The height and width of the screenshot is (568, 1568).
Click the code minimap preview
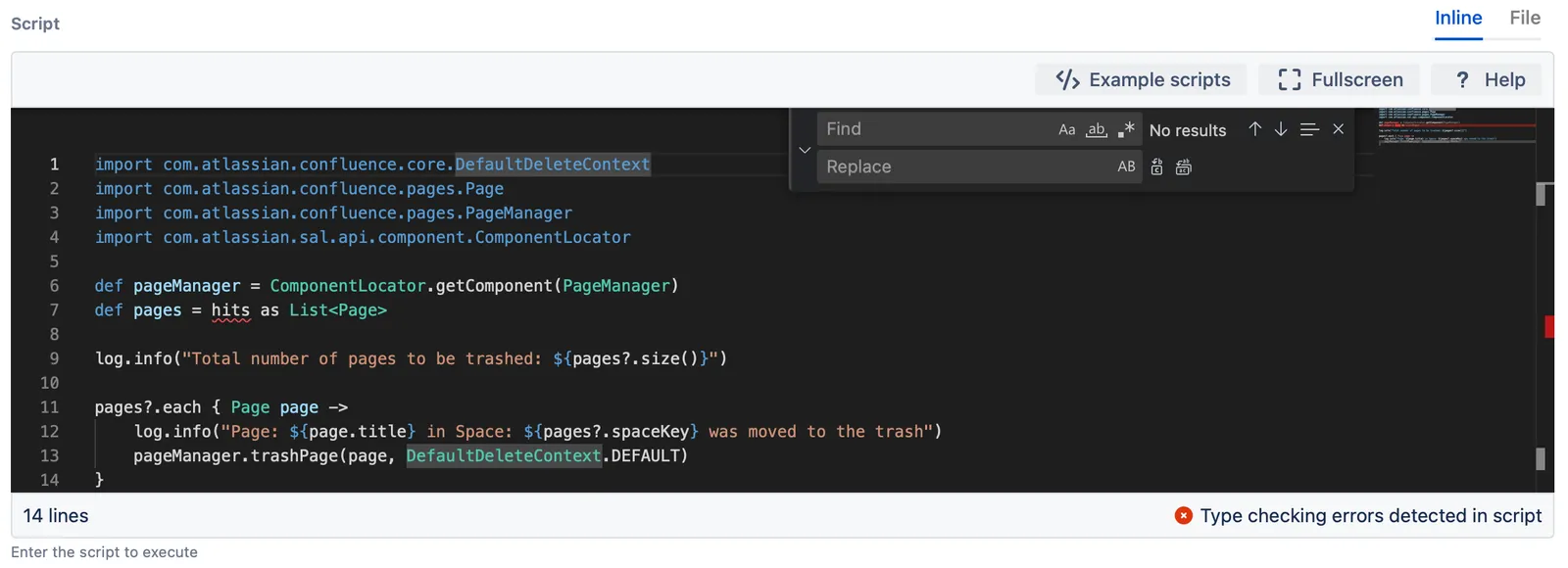[1454, 125]
